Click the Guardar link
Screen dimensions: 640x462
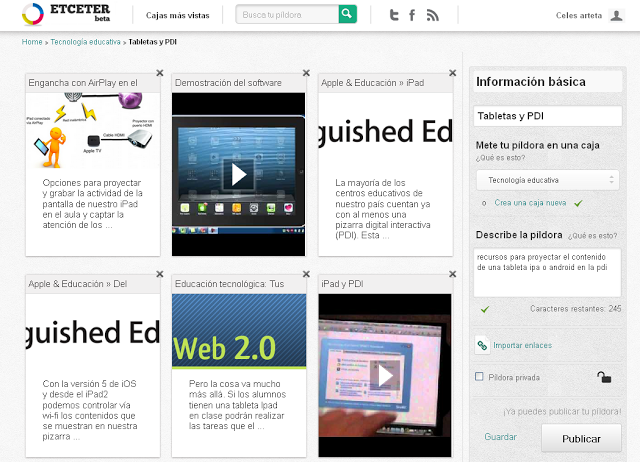click(500, 437)
